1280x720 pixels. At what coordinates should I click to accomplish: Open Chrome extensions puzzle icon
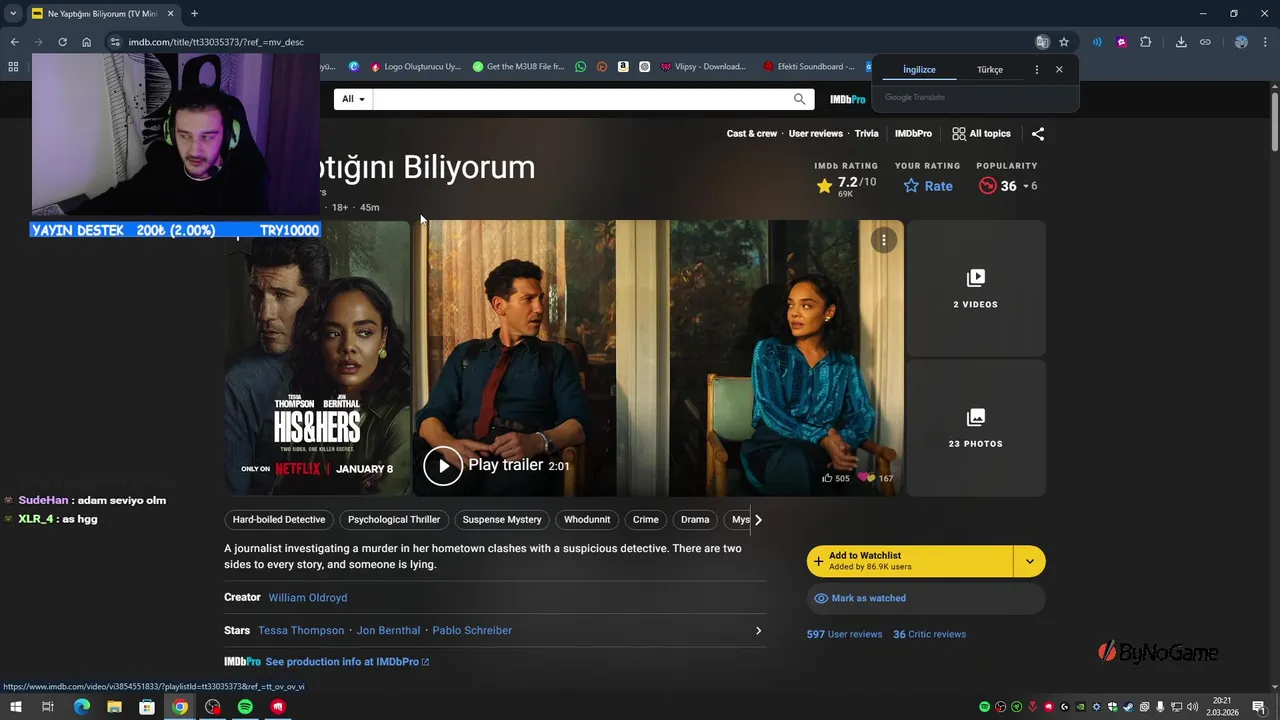(x=1146, y=42)
